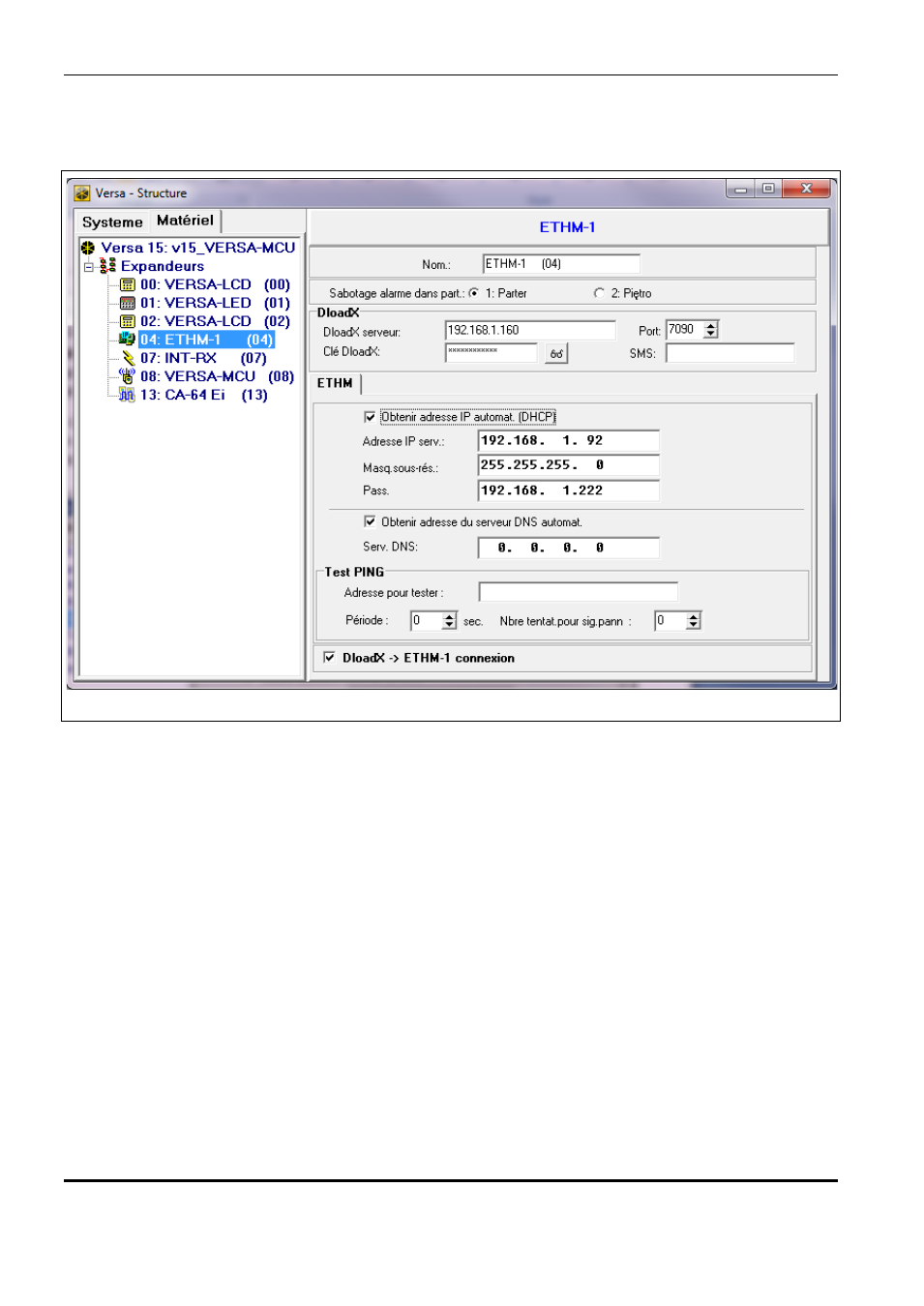
Task: Click the Port number field
Action: point(685,330)
